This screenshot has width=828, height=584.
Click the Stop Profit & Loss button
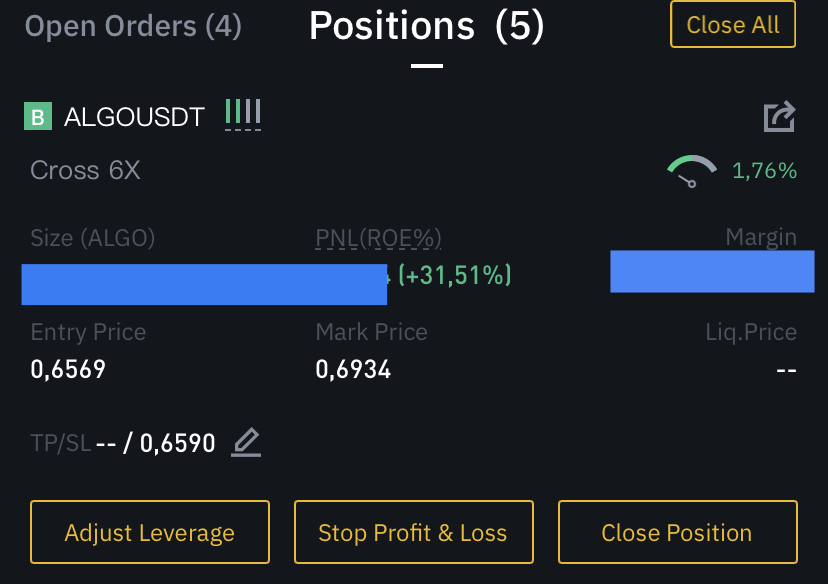(413, 532)
